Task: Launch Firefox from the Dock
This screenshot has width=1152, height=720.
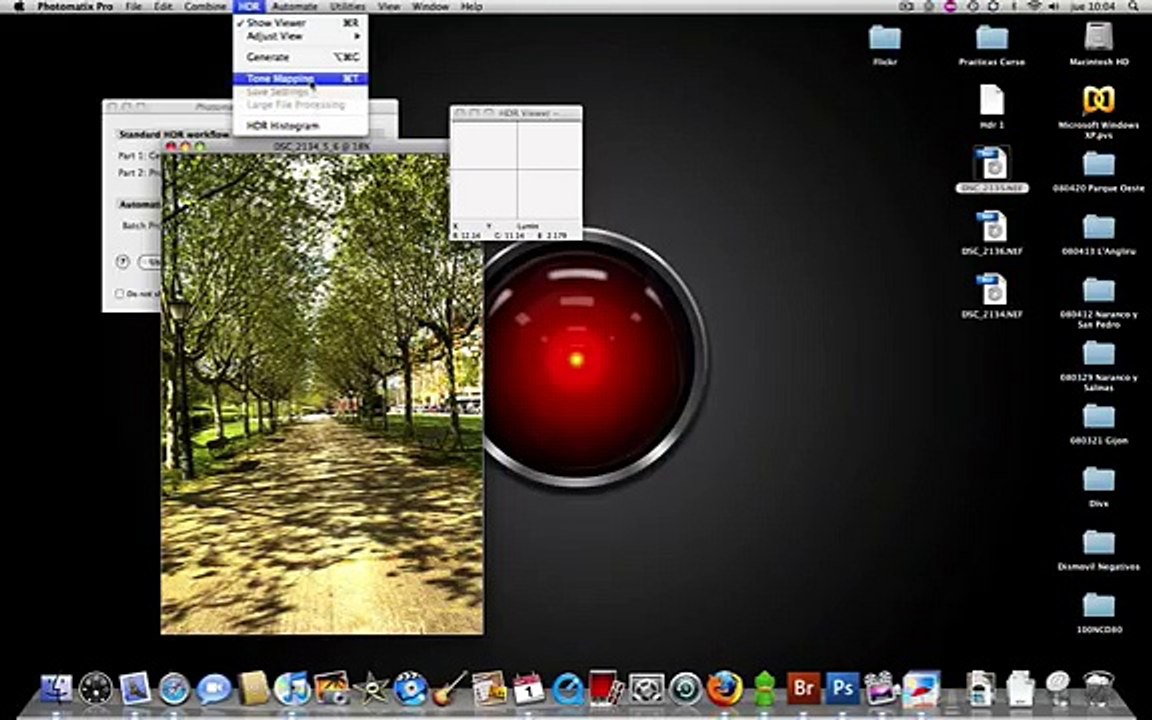Action: tap(724, 689)
